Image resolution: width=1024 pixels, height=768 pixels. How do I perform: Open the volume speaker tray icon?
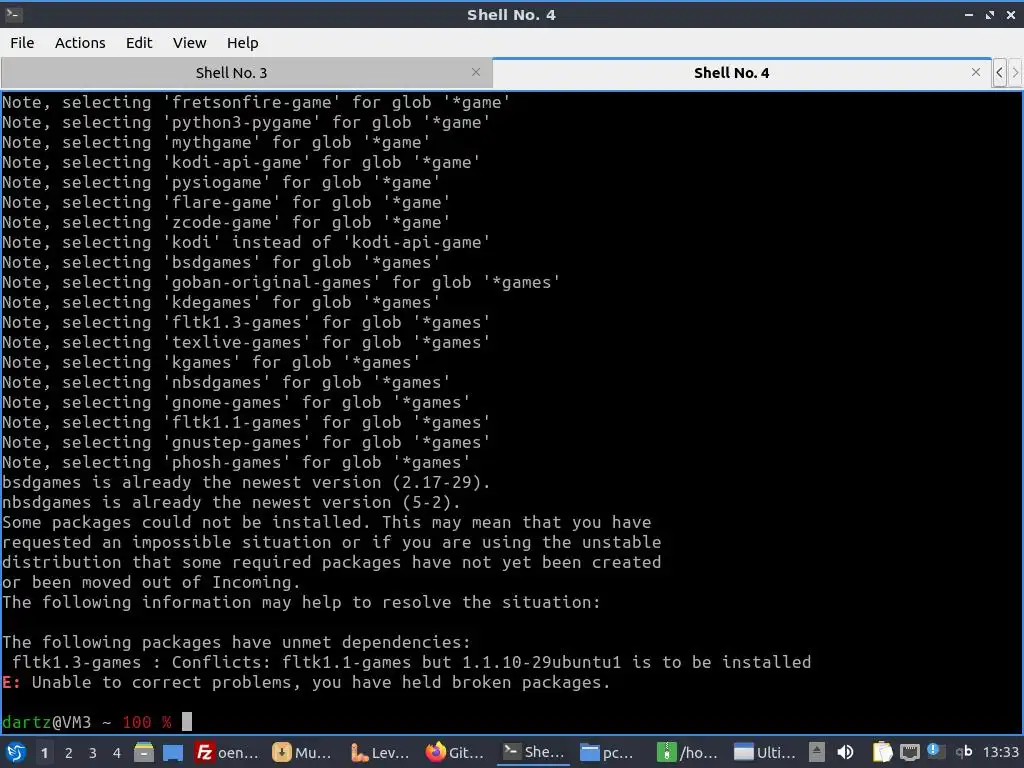(845, 752)
